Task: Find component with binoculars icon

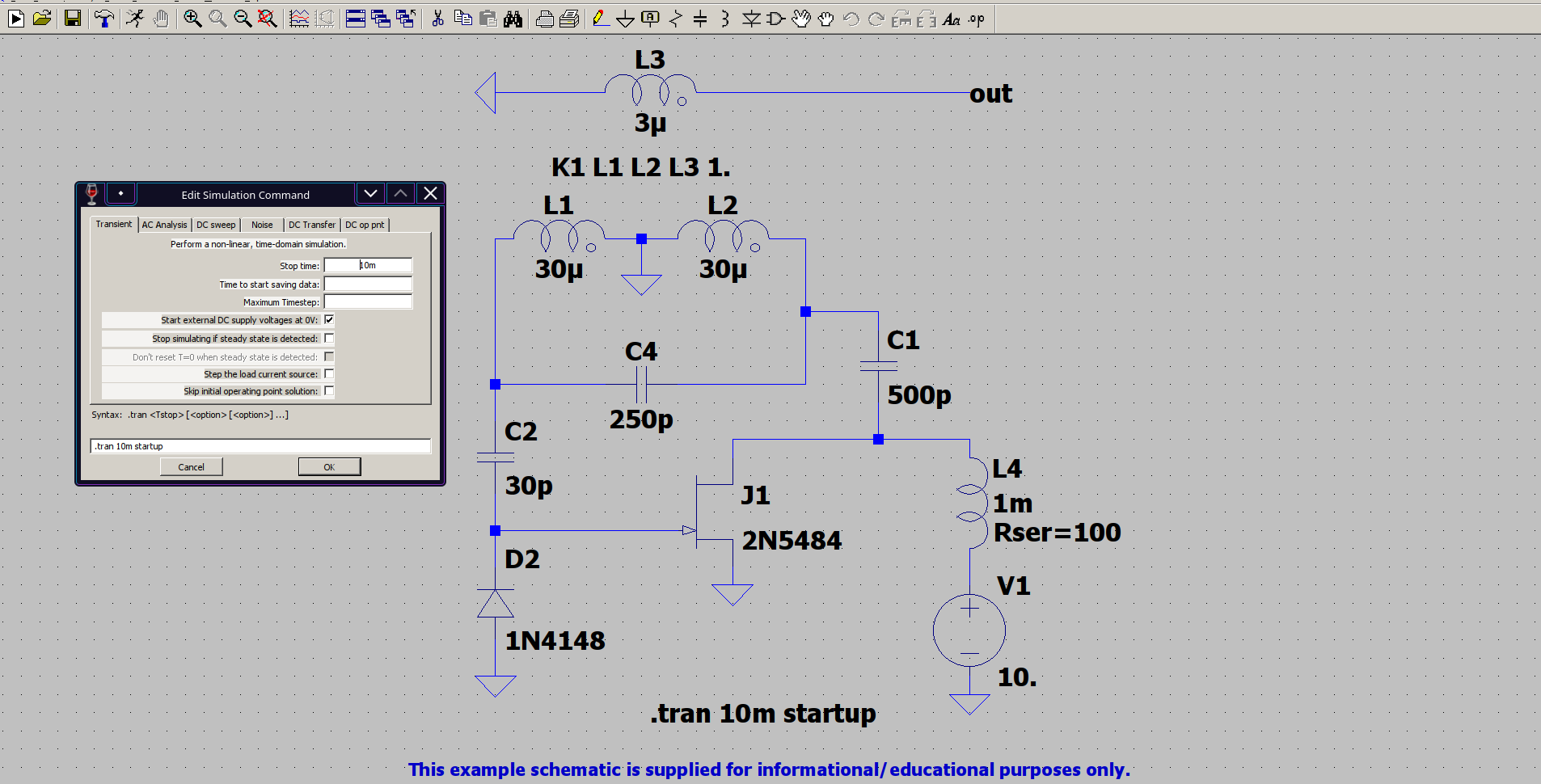Action: (x=513, y=19)
